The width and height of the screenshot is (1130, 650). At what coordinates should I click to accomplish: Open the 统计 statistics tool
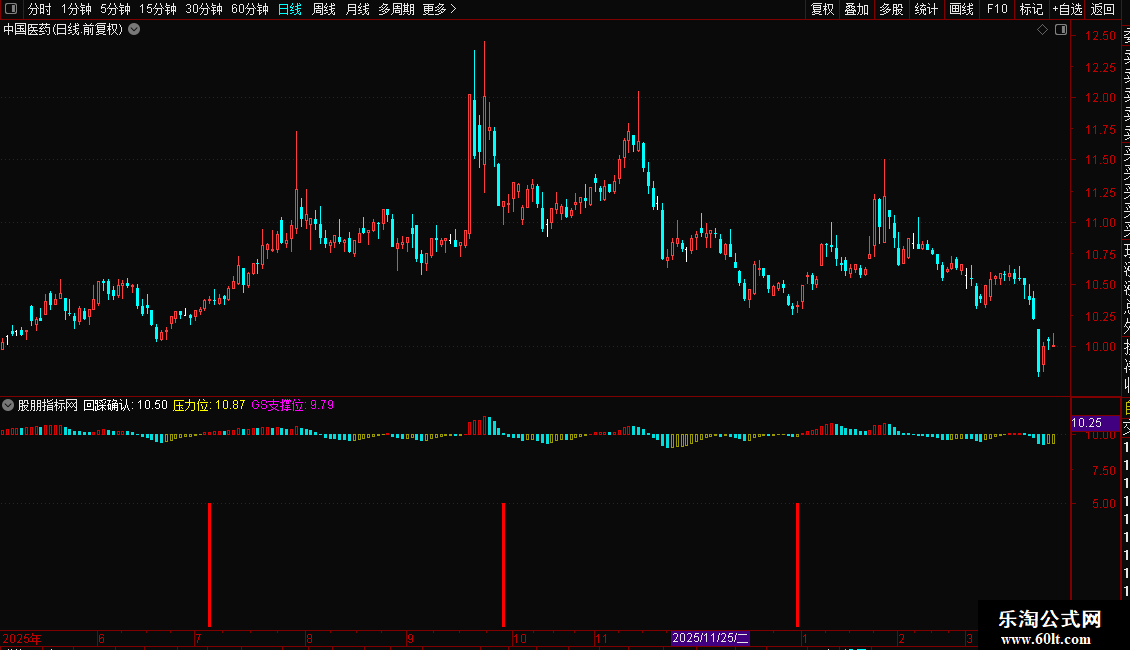pos(926,9)
